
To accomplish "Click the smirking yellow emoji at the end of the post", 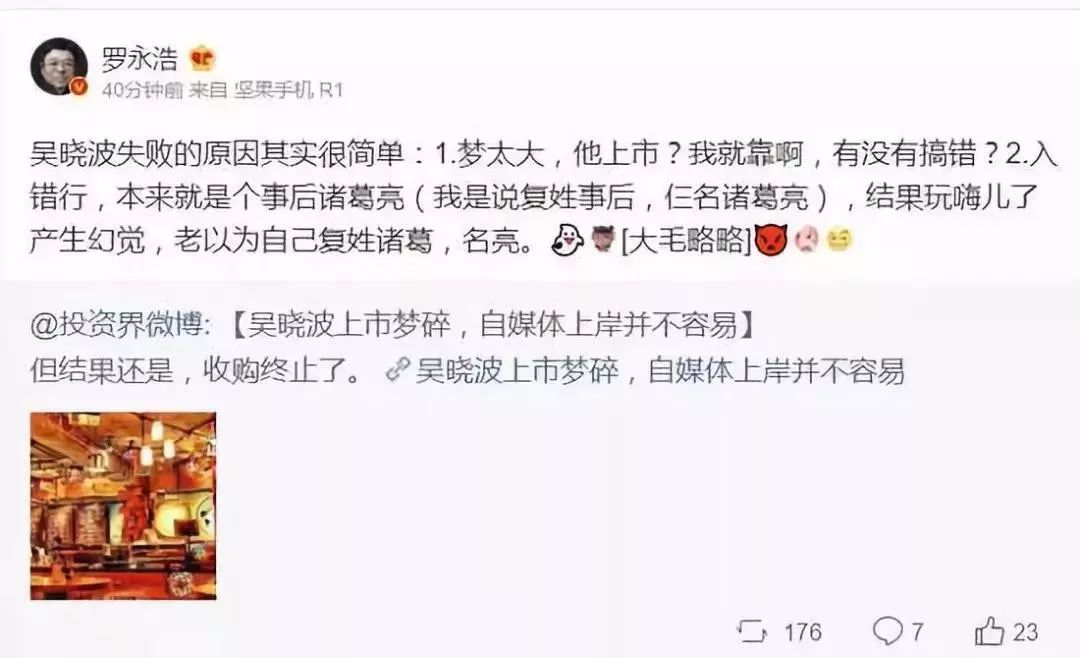I will click(x=839, y=240).
